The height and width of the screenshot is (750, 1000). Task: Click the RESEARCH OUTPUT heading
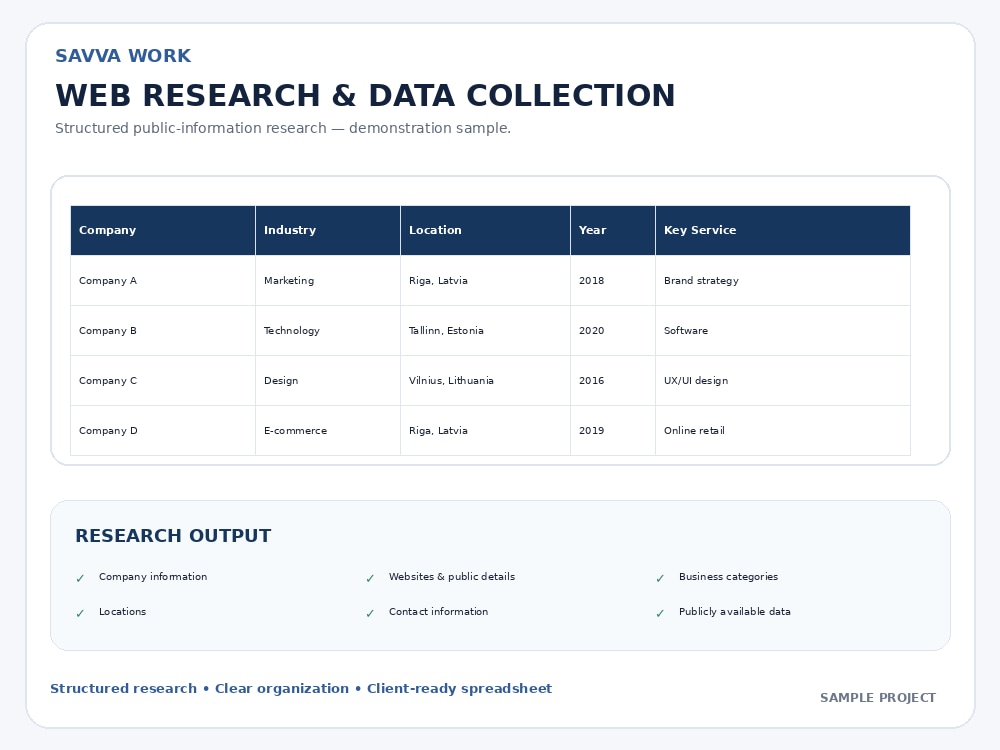173,536
